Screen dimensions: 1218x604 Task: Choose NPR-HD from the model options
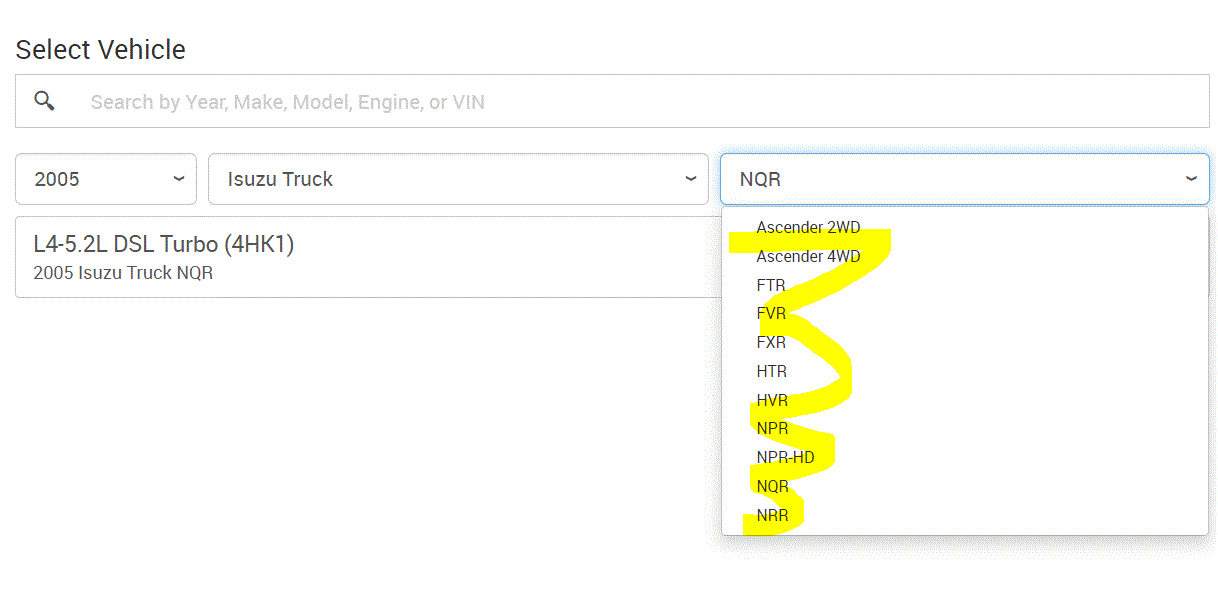pyautogui.click(x=785, y=457)
